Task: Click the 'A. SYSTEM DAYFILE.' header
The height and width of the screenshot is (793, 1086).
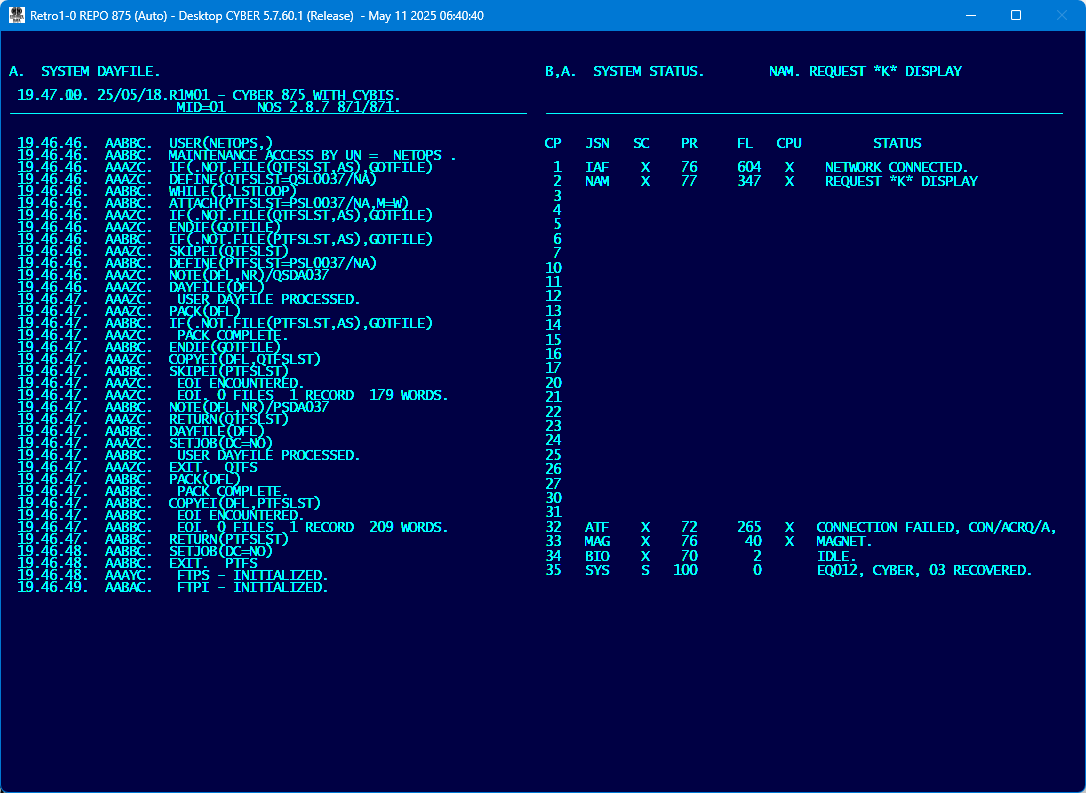Action: (x=84, y=72)
